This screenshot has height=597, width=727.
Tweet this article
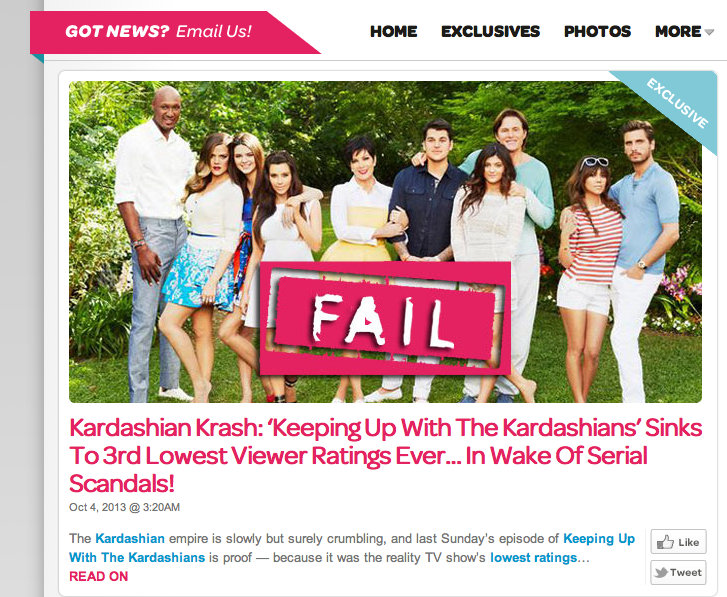point(678,572)
